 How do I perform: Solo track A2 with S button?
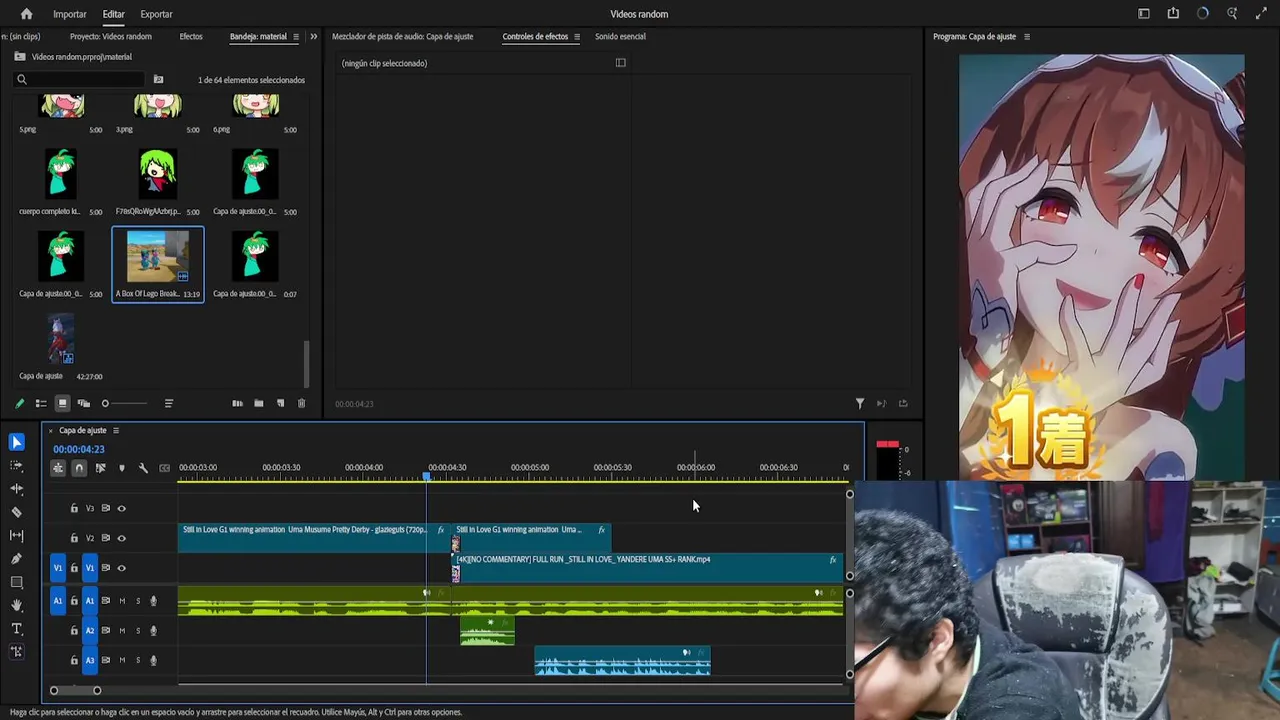point(138,631)
